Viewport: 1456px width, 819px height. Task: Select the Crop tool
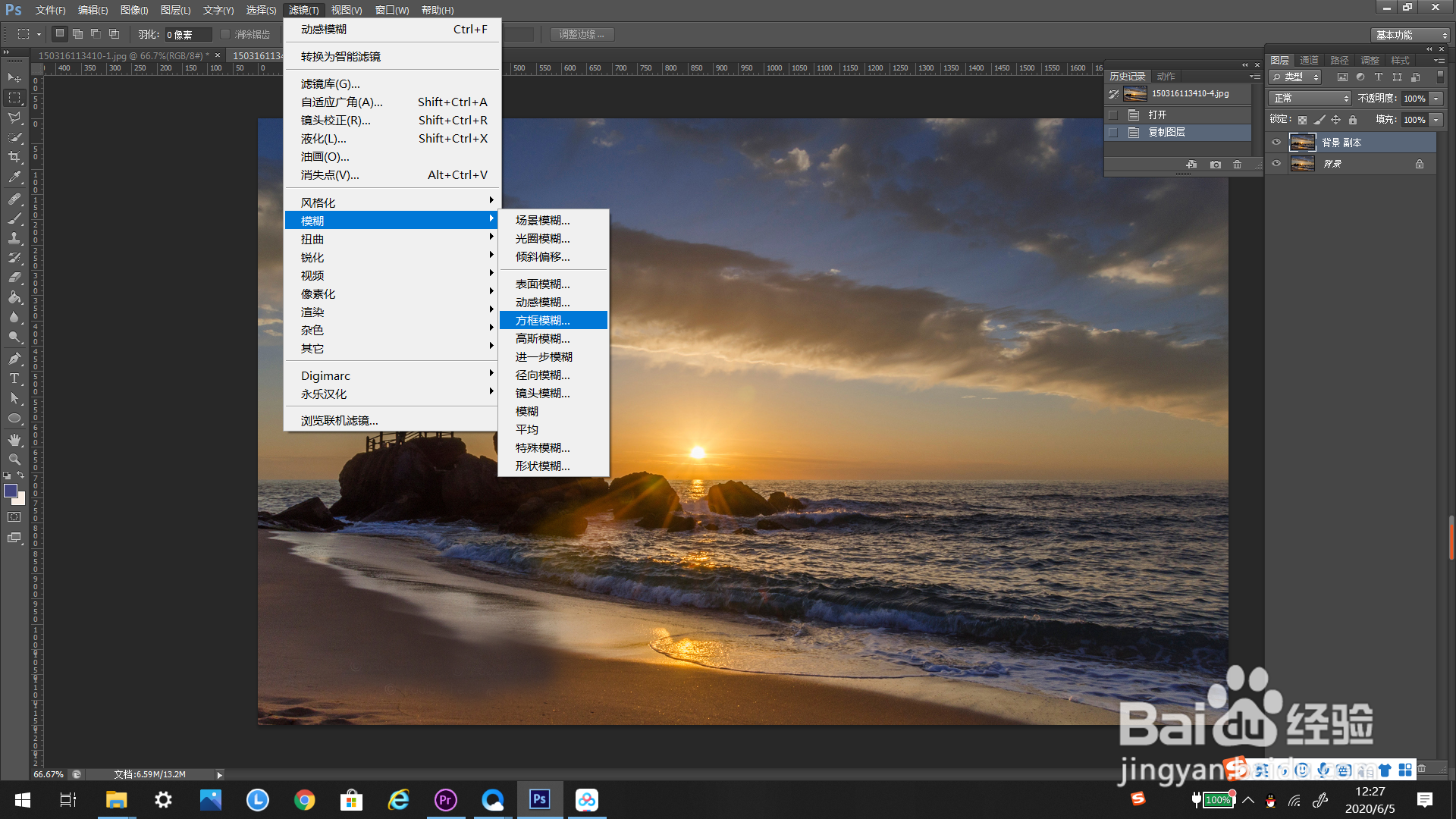14,157
